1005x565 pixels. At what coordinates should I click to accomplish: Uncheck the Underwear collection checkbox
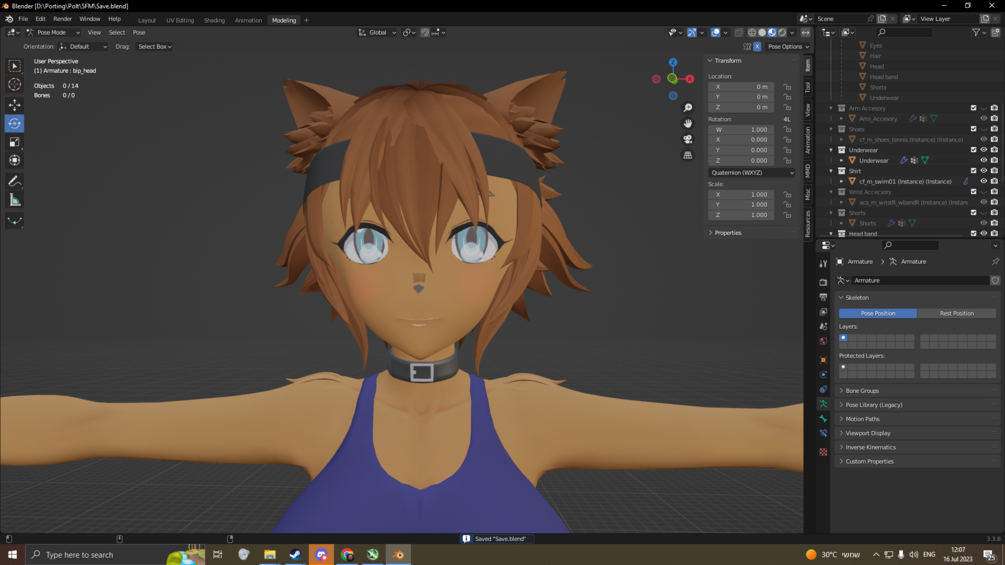pyautogui.click(x=973, y=150)
